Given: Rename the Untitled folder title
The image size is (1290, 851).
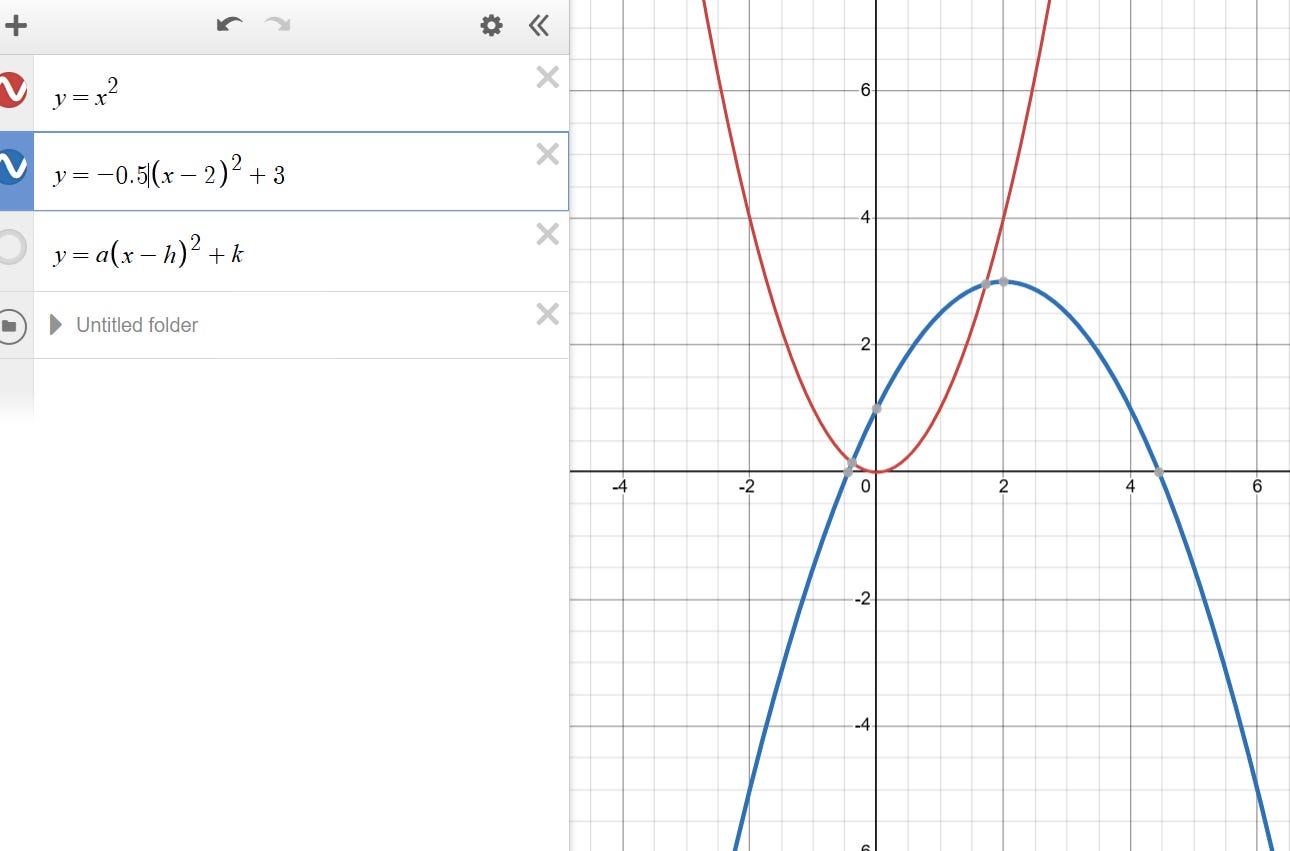Looking at the screenshot, I should tap(137, 325).
